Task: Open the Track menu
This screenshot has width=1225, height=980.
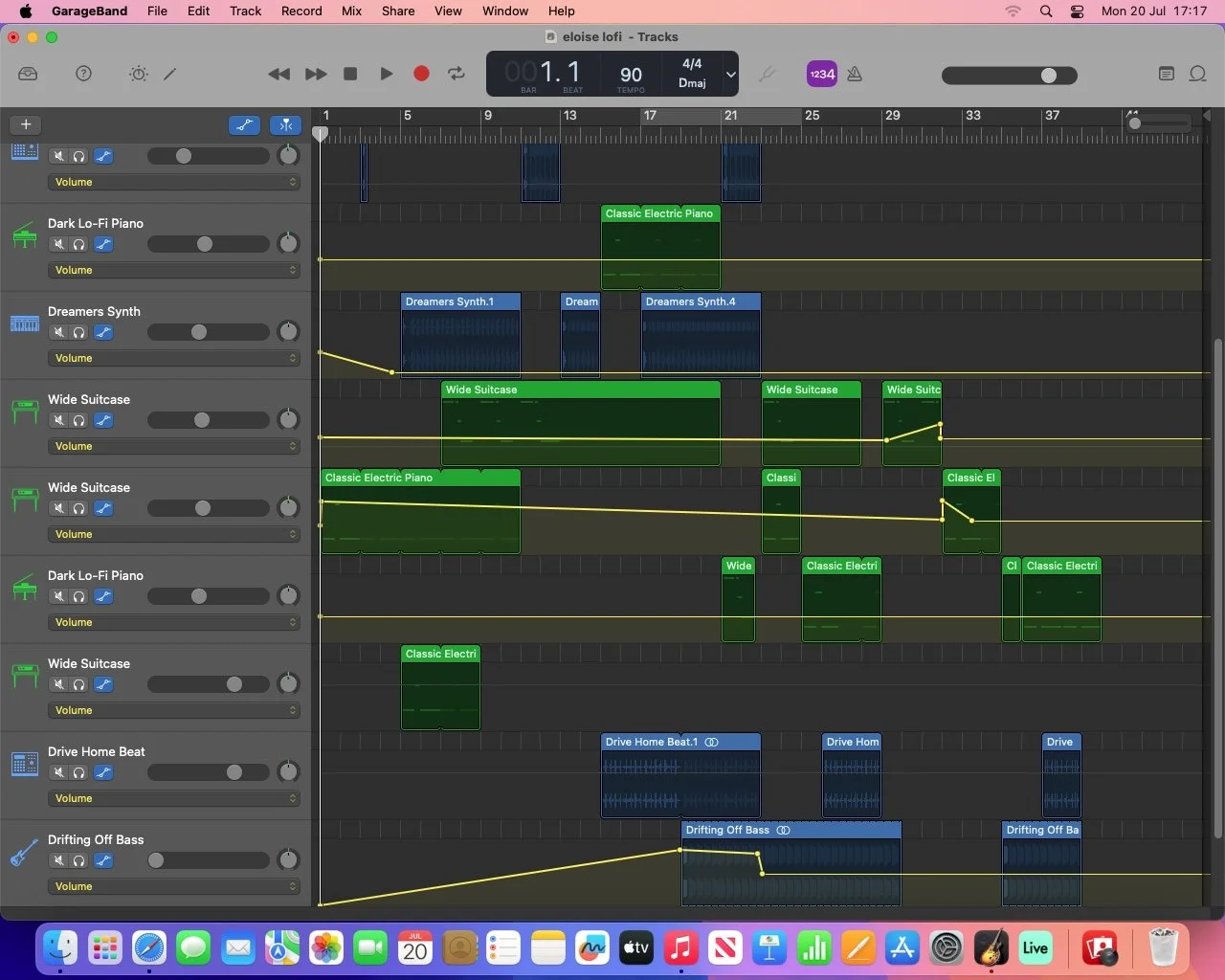Action: [x=245, y=11]
